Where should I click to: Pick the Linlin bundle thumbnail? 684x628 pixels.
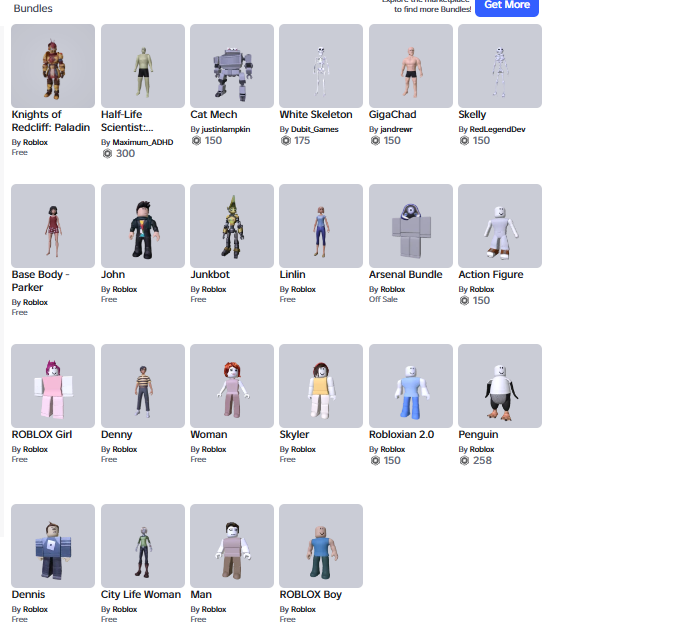[321, 226]
